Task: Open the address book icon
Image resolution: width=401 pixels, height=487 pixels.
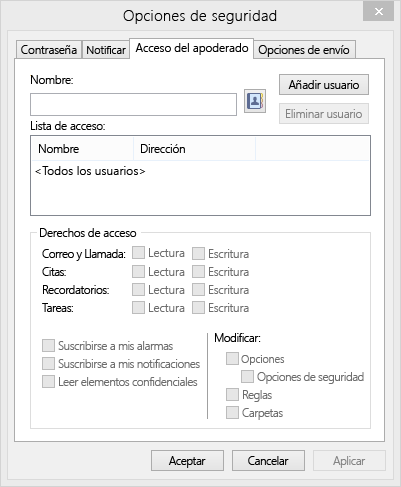Action: (x=255, y=101)
